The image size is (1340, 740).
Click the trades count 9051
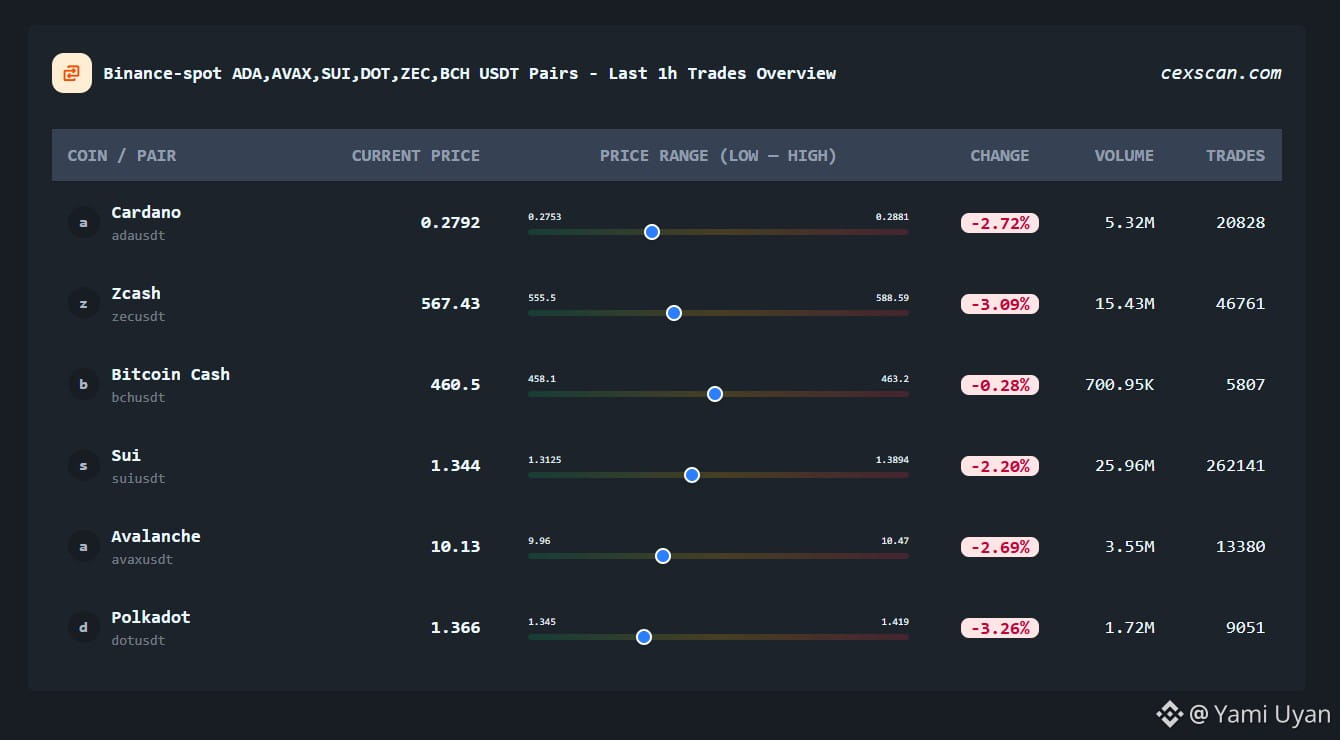1245,627
